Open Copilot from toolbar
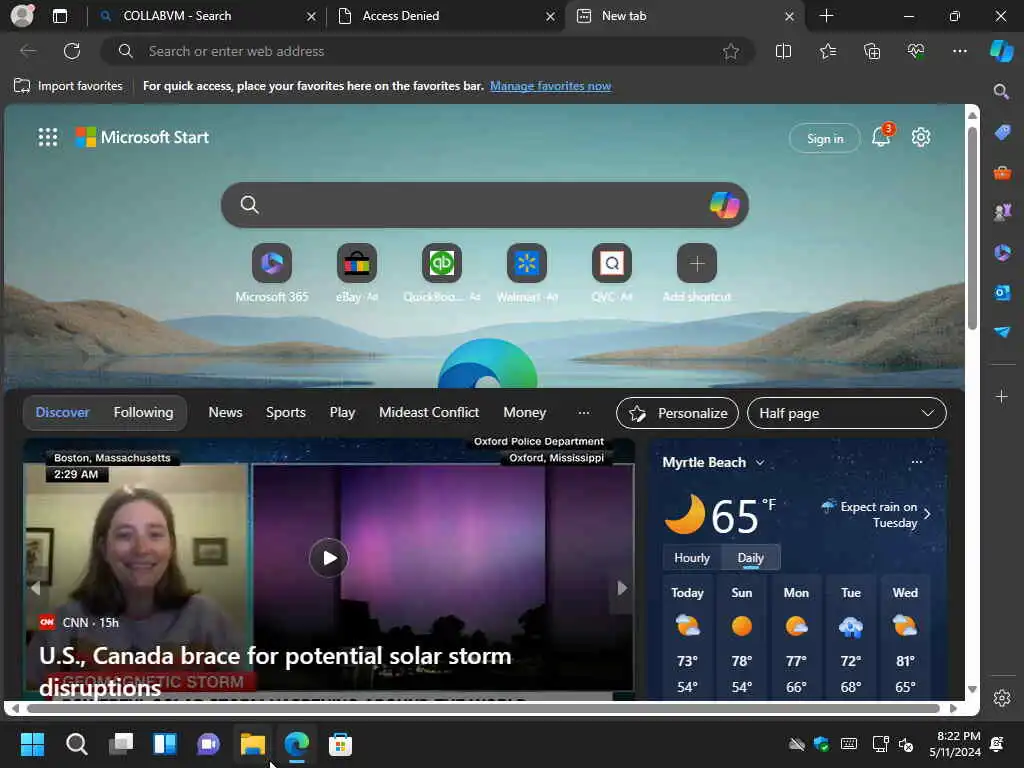 point(1001,51)
